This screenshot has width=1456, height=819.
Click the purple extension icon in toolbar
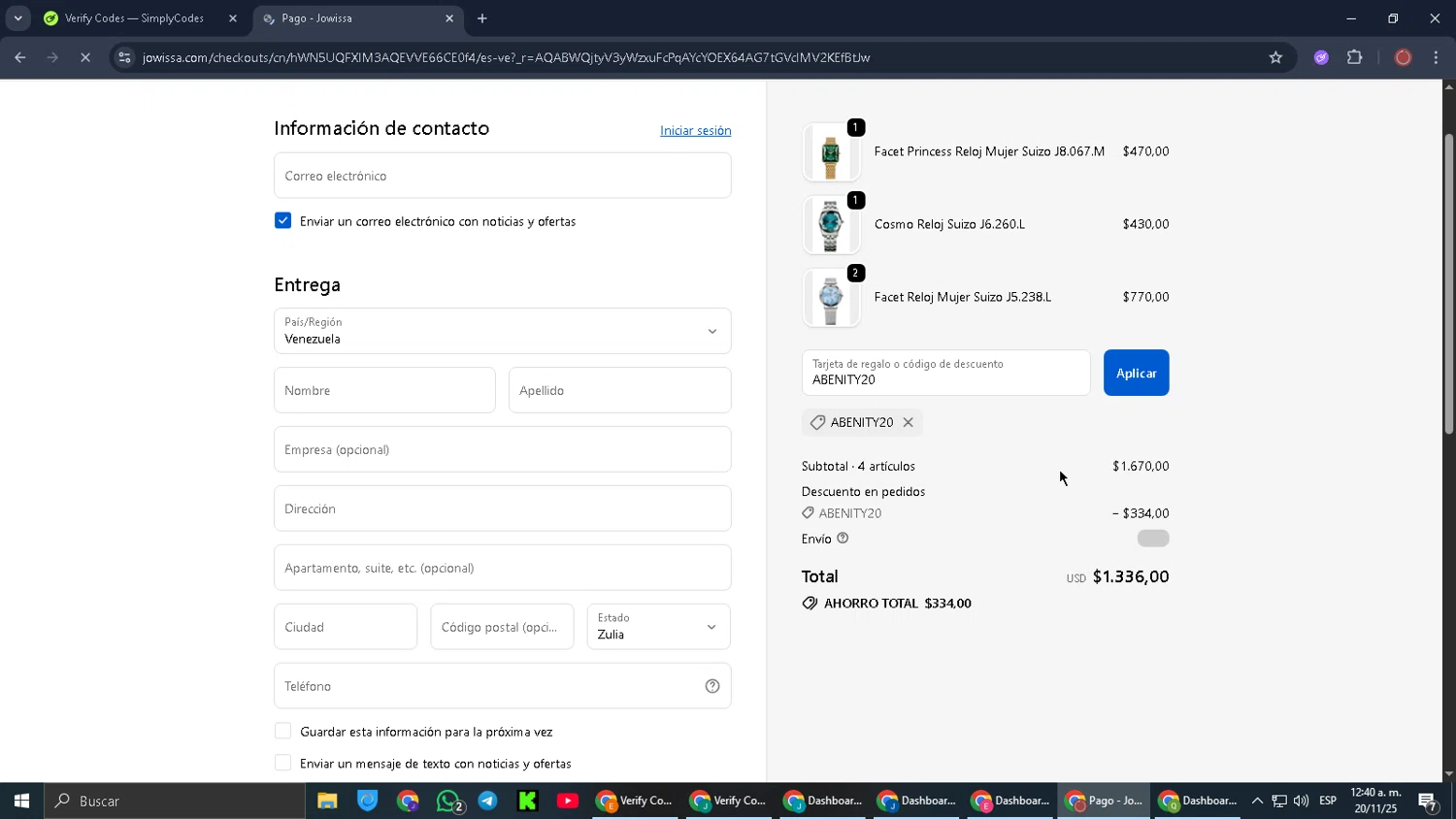click(x=1321, y=57)
